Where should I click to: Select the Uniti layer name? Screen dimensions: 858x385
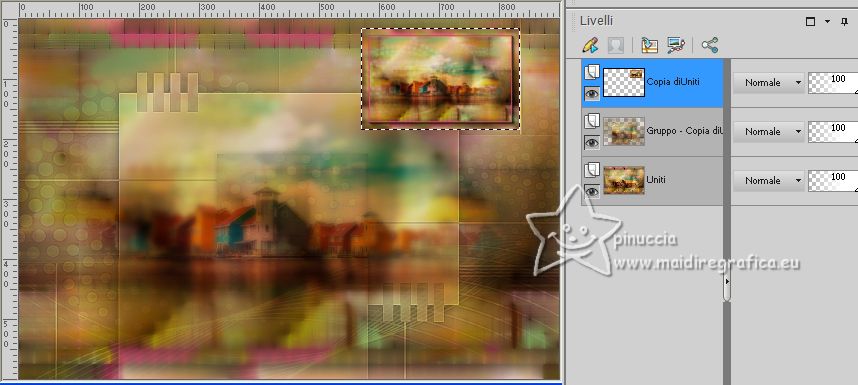[x=656, y=179]
